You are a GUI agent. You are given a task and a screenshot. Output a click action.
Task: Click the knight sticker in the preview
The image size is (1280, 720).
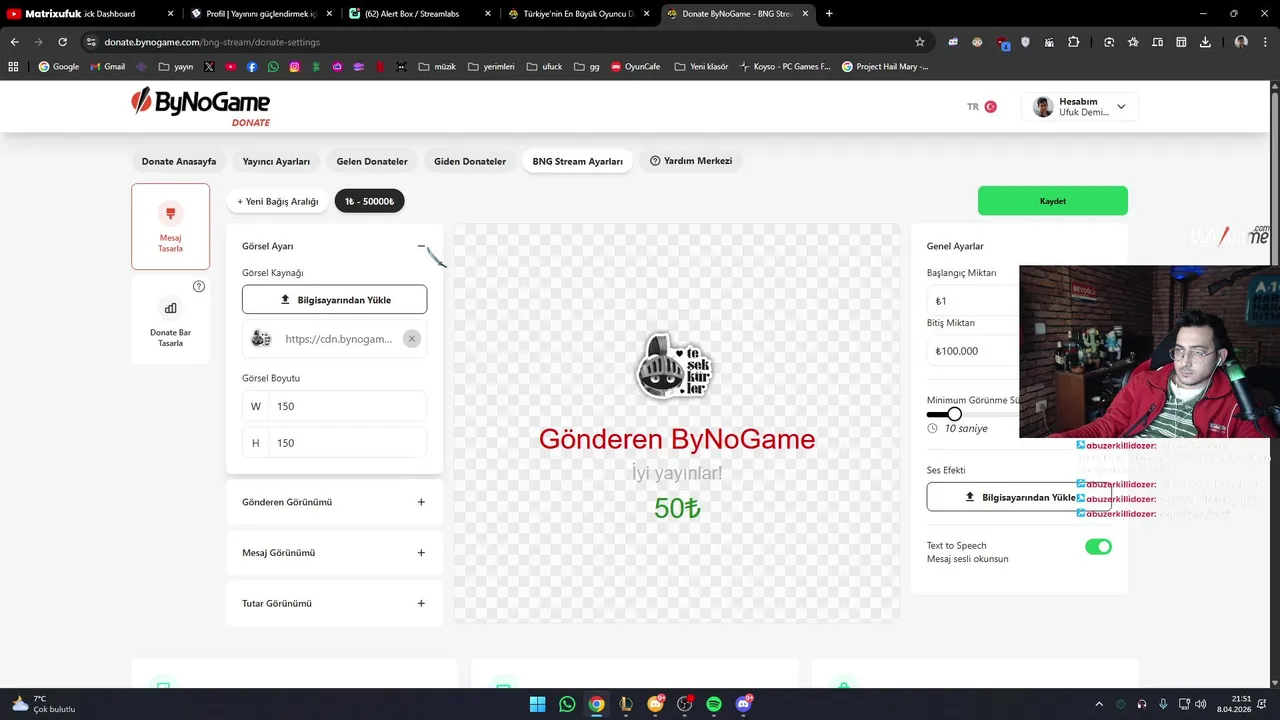click(676, 366)
